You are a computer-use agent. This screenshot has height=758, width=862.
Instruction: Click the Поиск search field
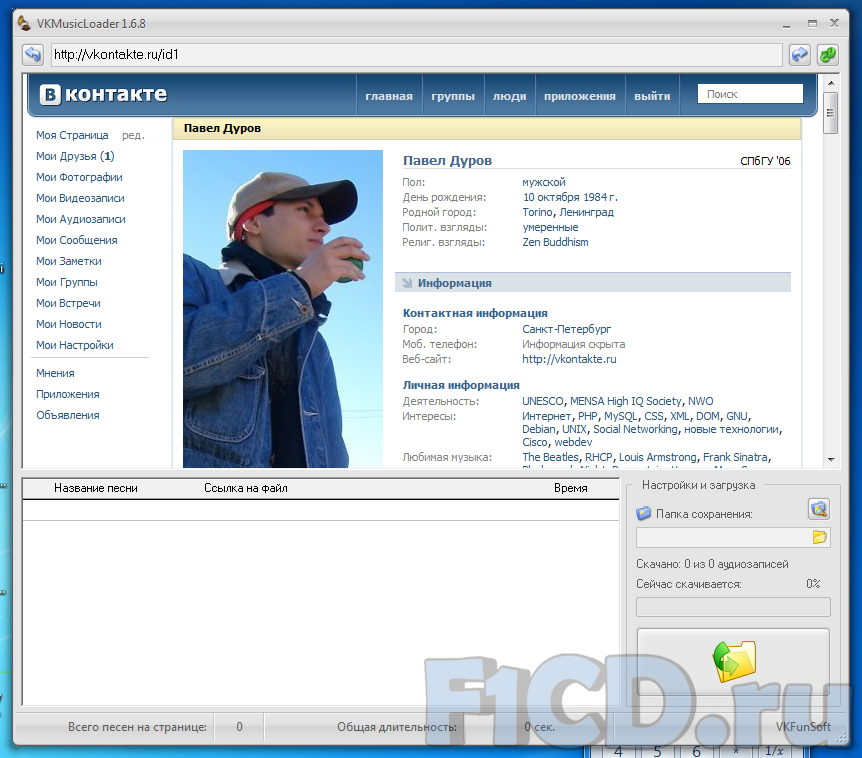tap(750, 94)
